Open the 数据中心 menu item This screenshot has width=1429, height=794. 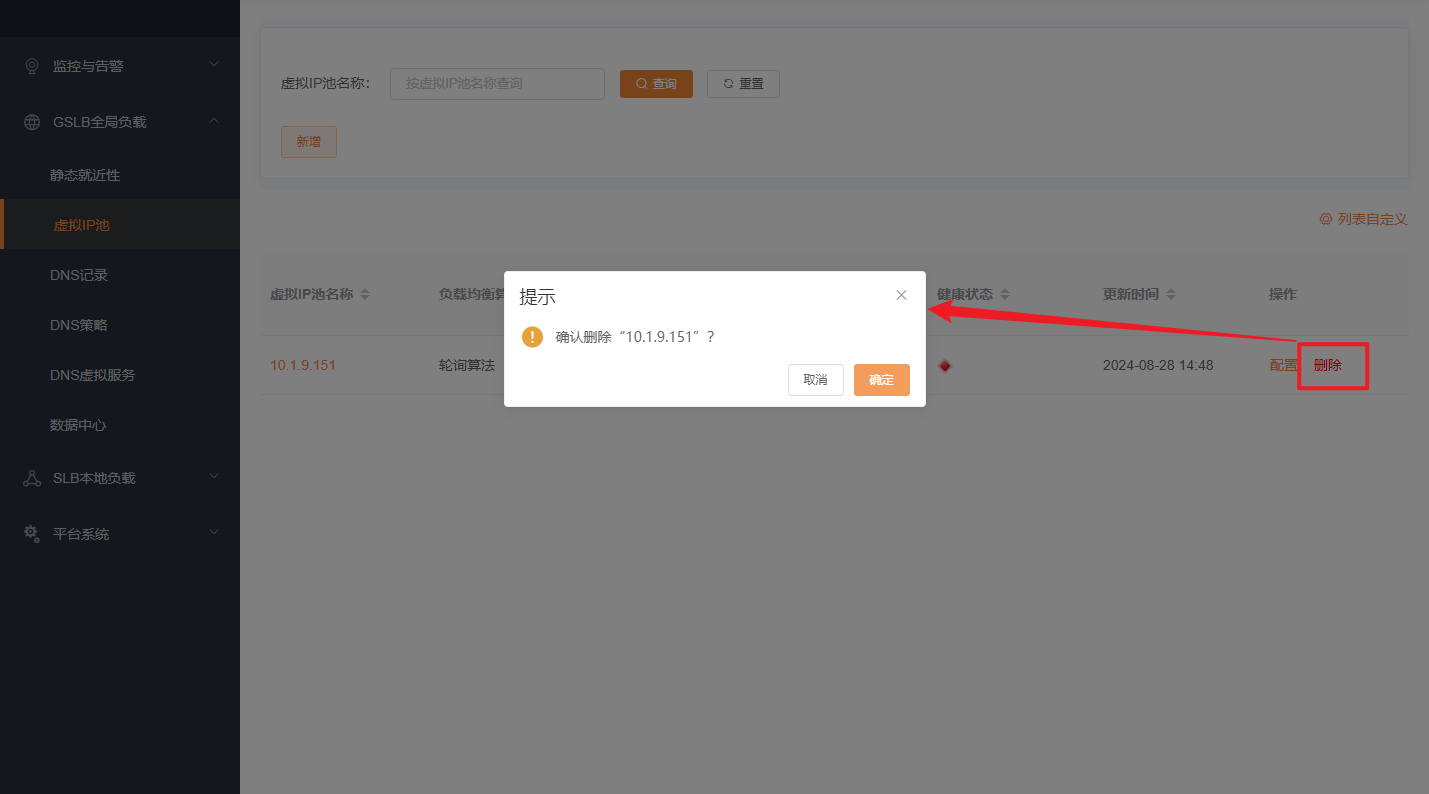[x=78, y=425]
